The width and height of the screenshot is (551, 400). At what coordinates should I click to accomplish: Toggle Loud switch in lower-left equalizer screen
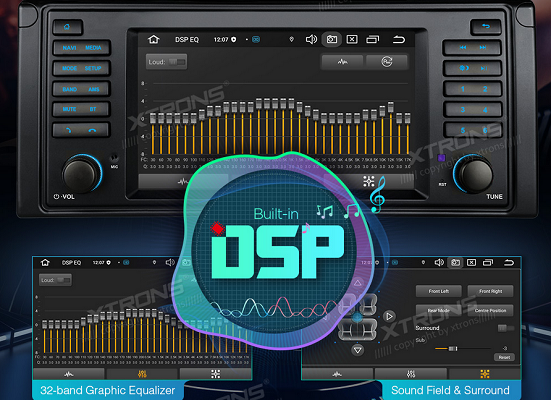click(x=63, y=280)
